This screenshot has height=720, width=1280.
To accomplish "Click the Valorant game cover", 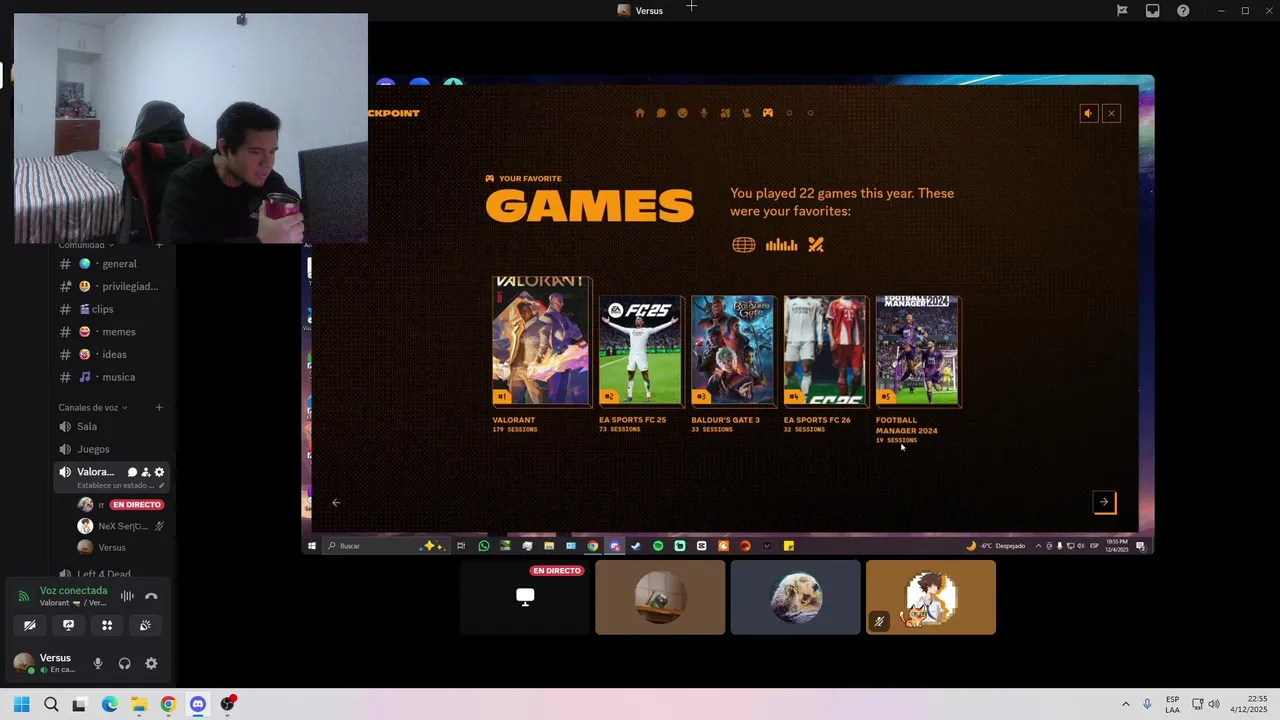I will pyautogui.click(x=541, y=340).
